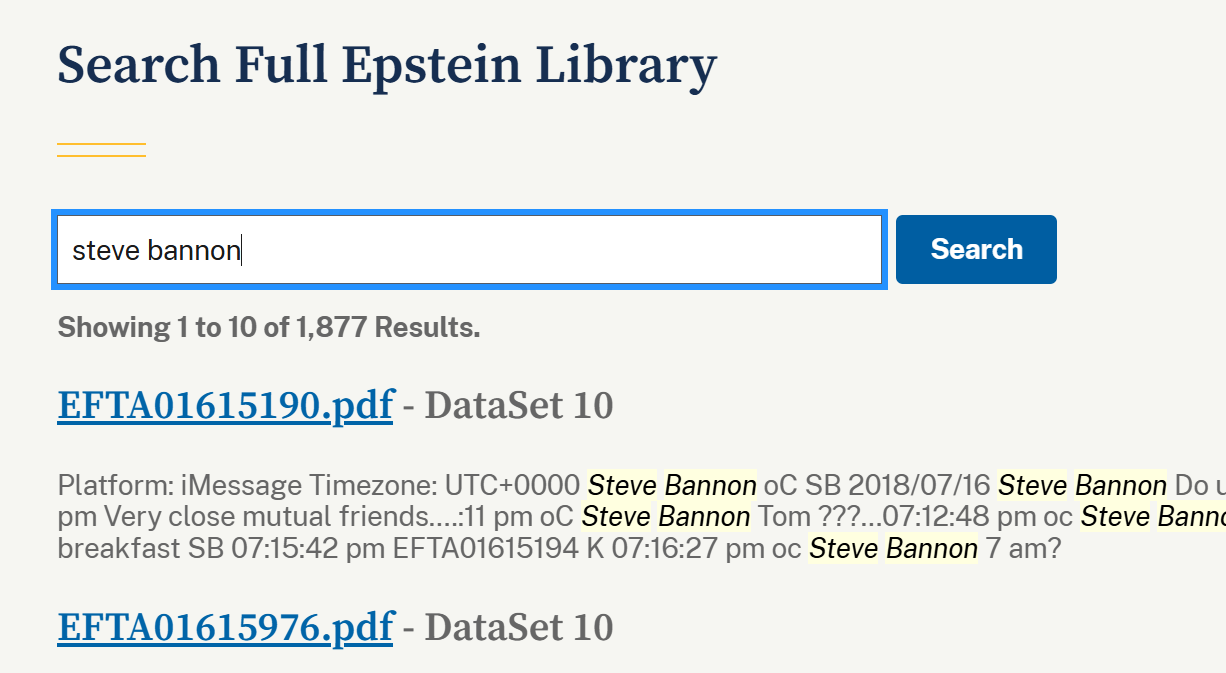1226x673 pixels.
Task: Click highlighted 'Steve Bannon' before 'Tom'
Action: pos(666,517)
